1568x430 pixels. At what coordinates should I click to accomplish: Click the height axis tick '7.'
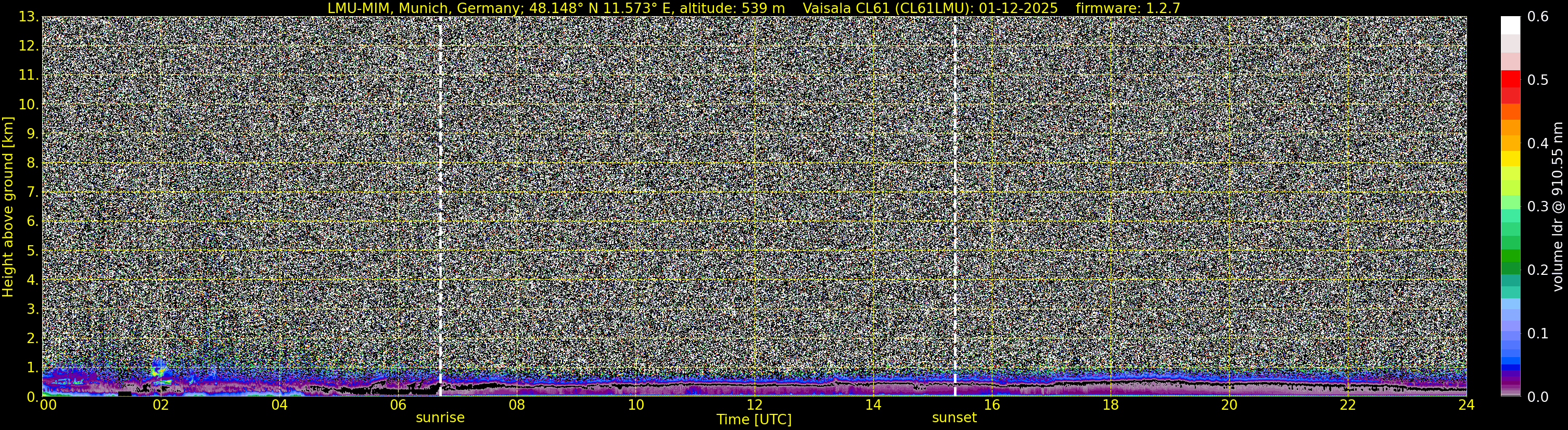(32, 193)
